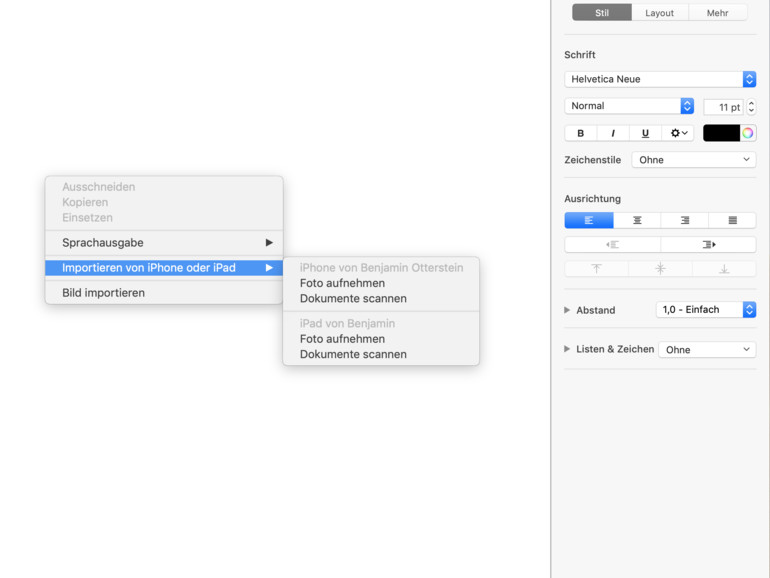Open advanced text options gear menu
This screenshot has height=578, width=770.
pyautogui.click(x=678, y=133)
